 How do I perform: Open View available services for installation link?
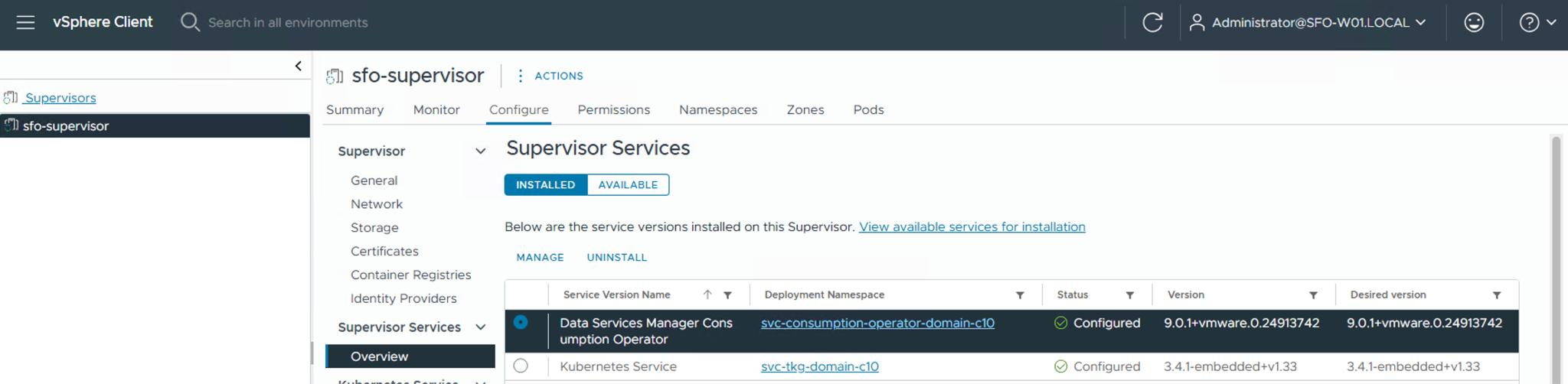tap(972, 227)
